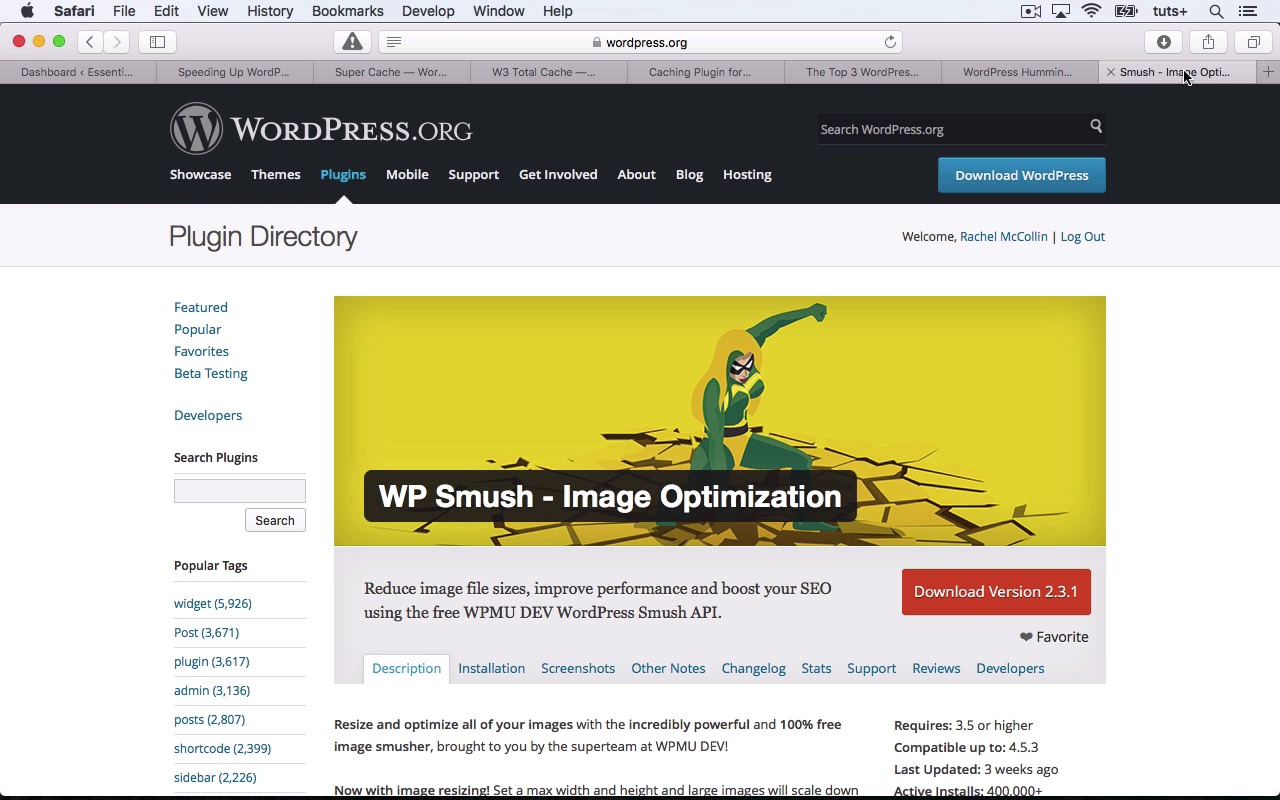The image size is (1280, 800).
Task: Switch to the Dashboard ‹ Essenti... tab
Action: point(78,72)
